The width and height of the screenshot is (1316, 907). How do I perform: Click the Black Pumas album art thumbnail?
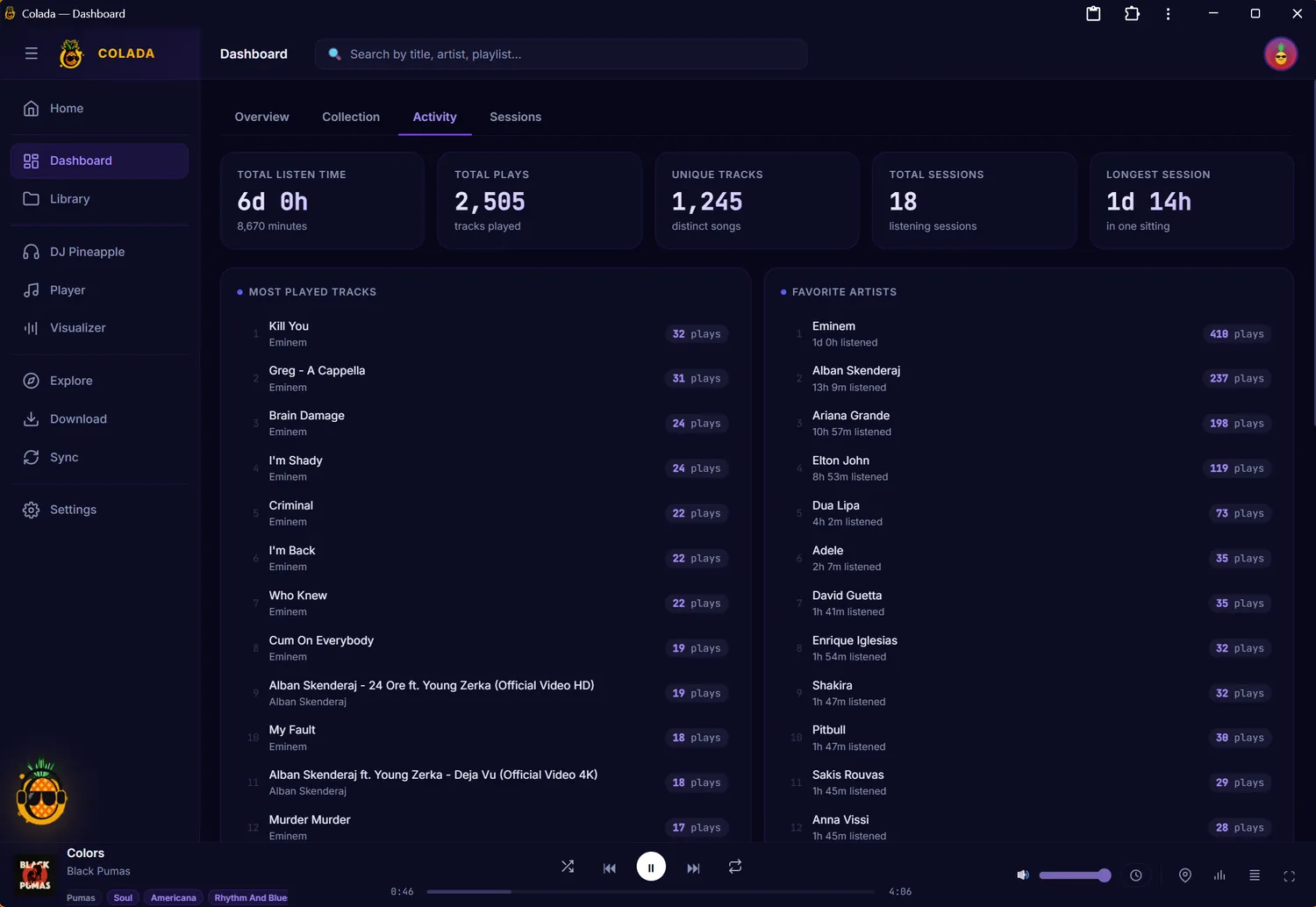click(35, 875)
